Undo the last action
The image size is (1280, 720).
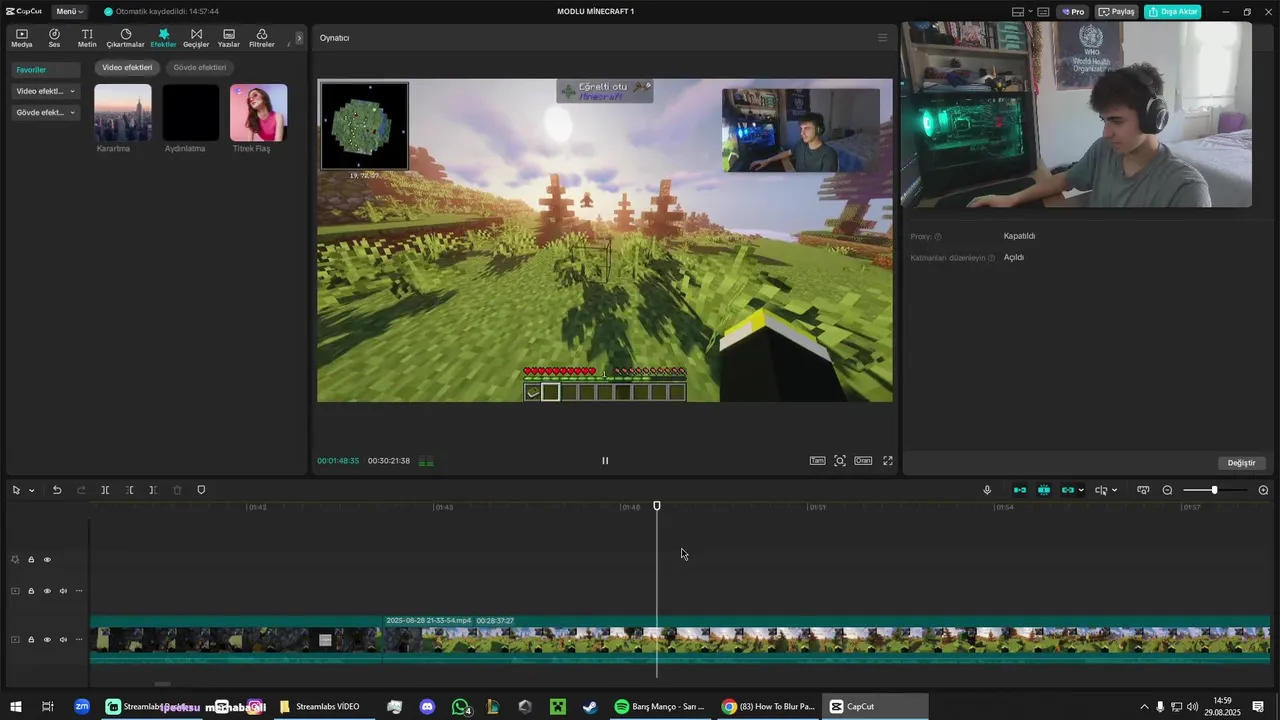pyautogui.click(x=57, y=490)
